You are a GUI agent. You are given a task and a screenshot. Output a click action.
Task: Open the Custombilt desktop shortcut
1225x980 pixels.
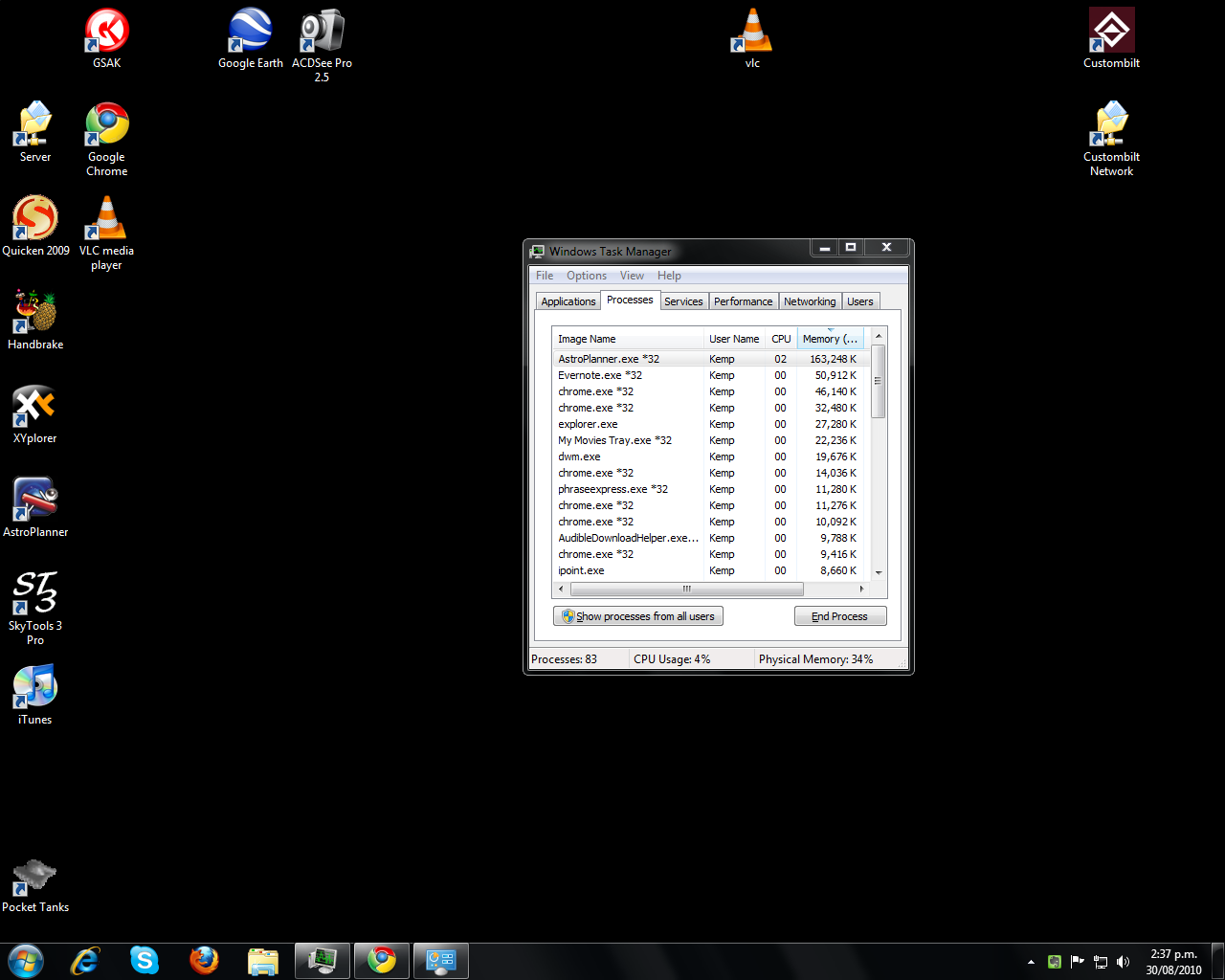(1111, 38)
